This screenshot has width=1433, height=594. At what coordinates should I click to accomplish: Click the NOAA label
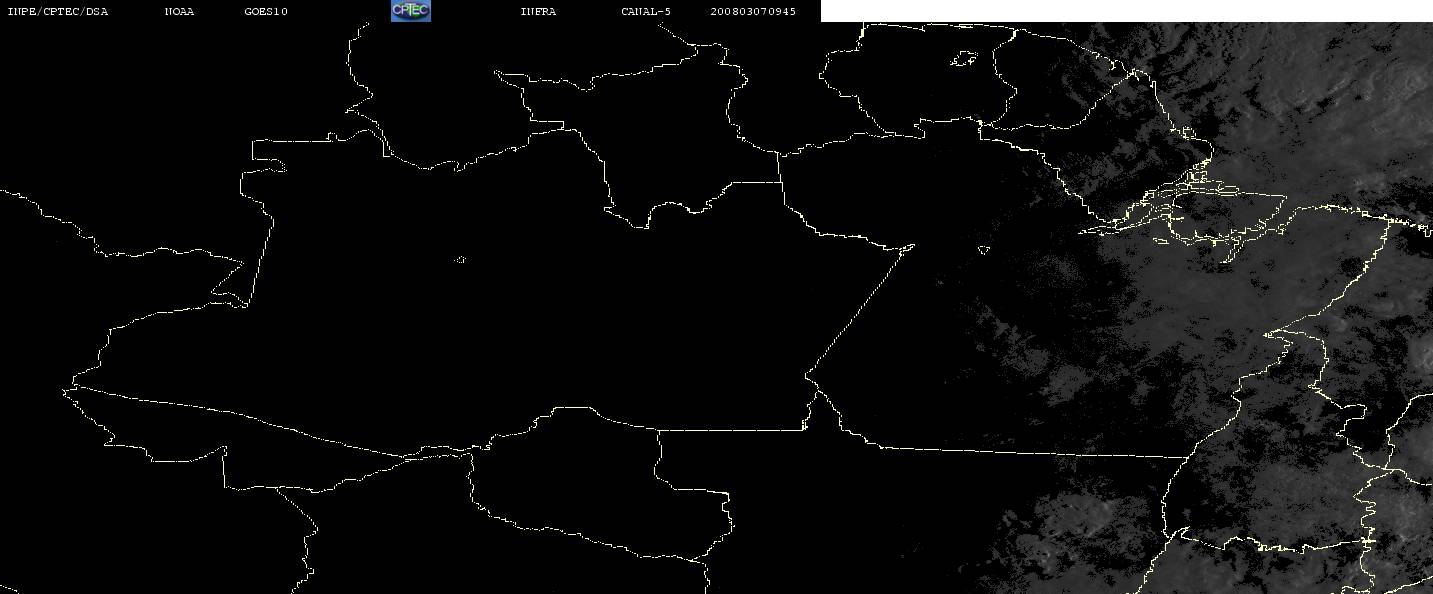[x=179, y=12]
